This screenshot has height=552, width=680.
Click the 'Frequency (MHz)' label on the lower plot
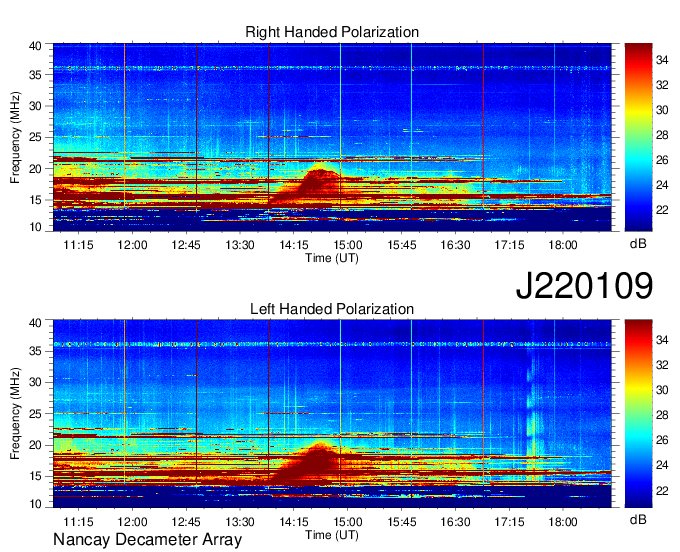(15, 414)
